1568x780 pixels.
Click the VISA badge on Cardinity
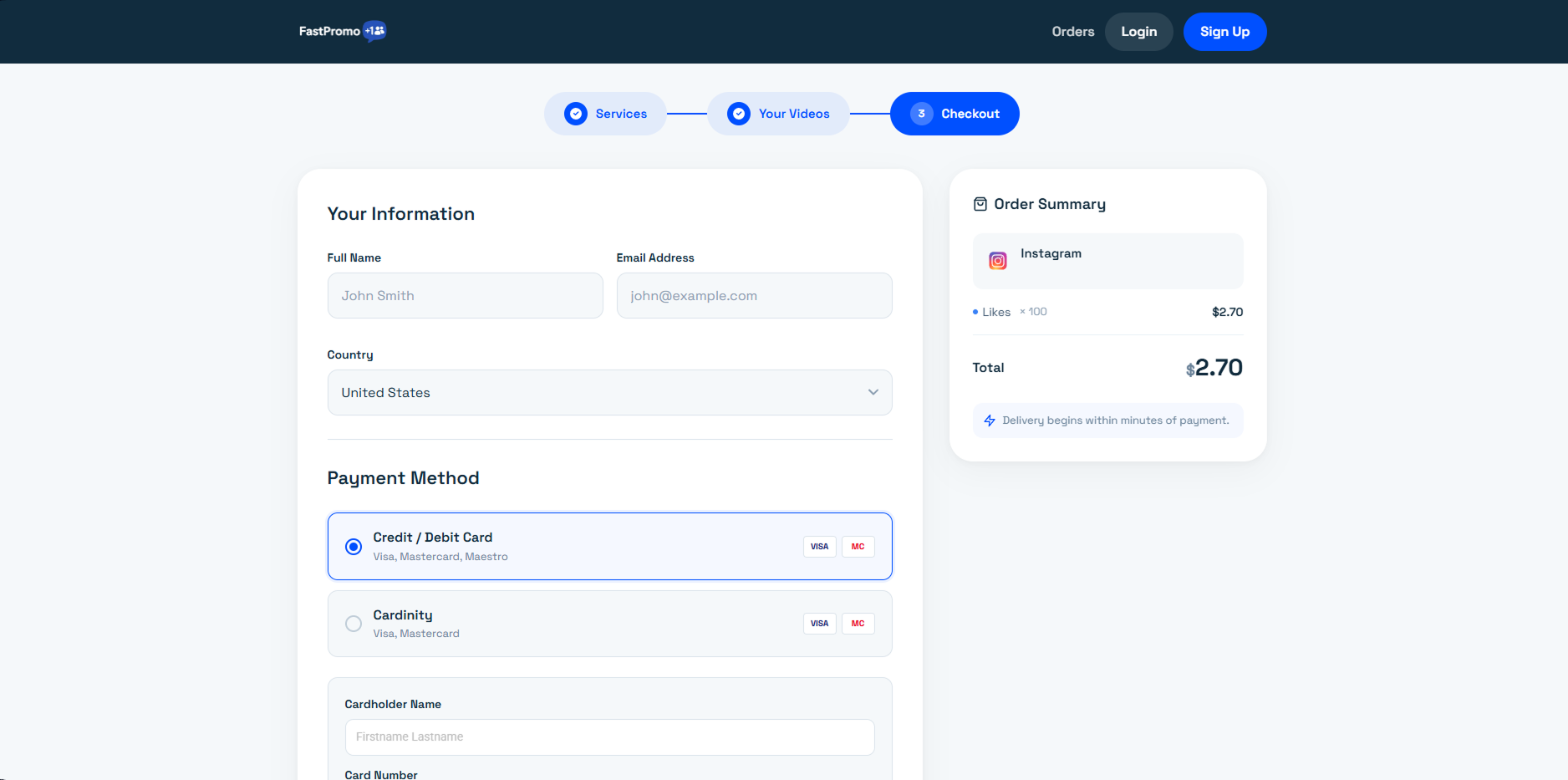tap(820, 624)
